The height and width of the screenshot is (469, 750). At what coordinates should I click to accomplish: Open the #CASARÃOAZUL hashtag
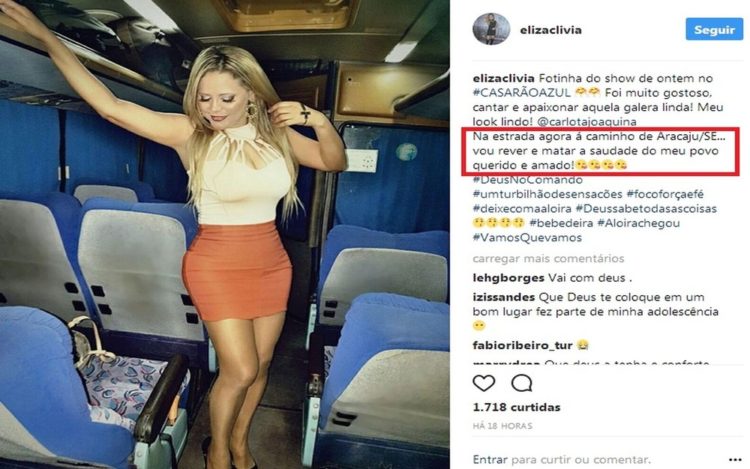coord(521,93)
